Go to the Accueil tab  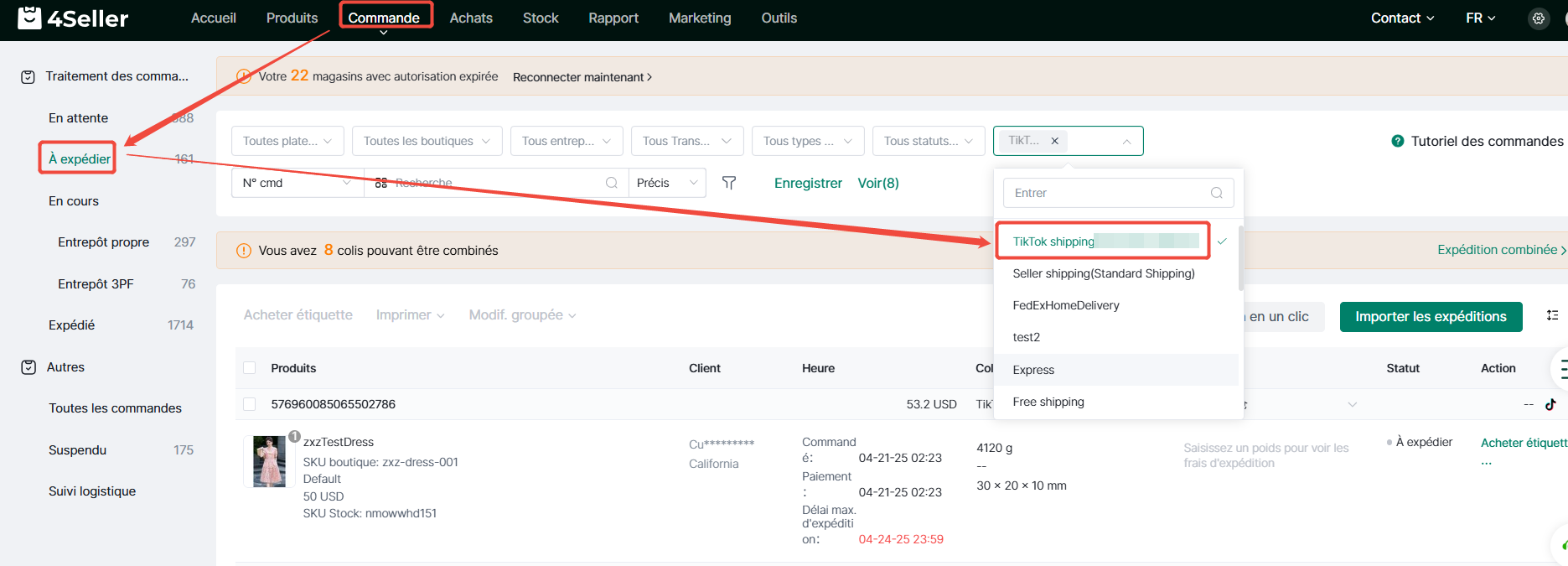[214, 18]
